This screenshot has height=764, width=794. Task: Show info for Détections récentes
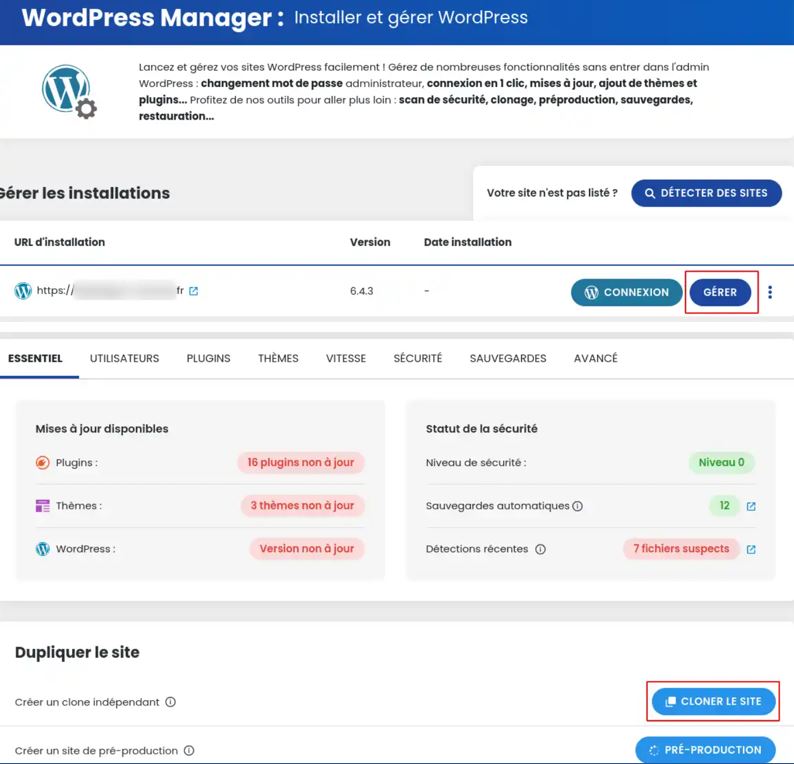point(540,549)
